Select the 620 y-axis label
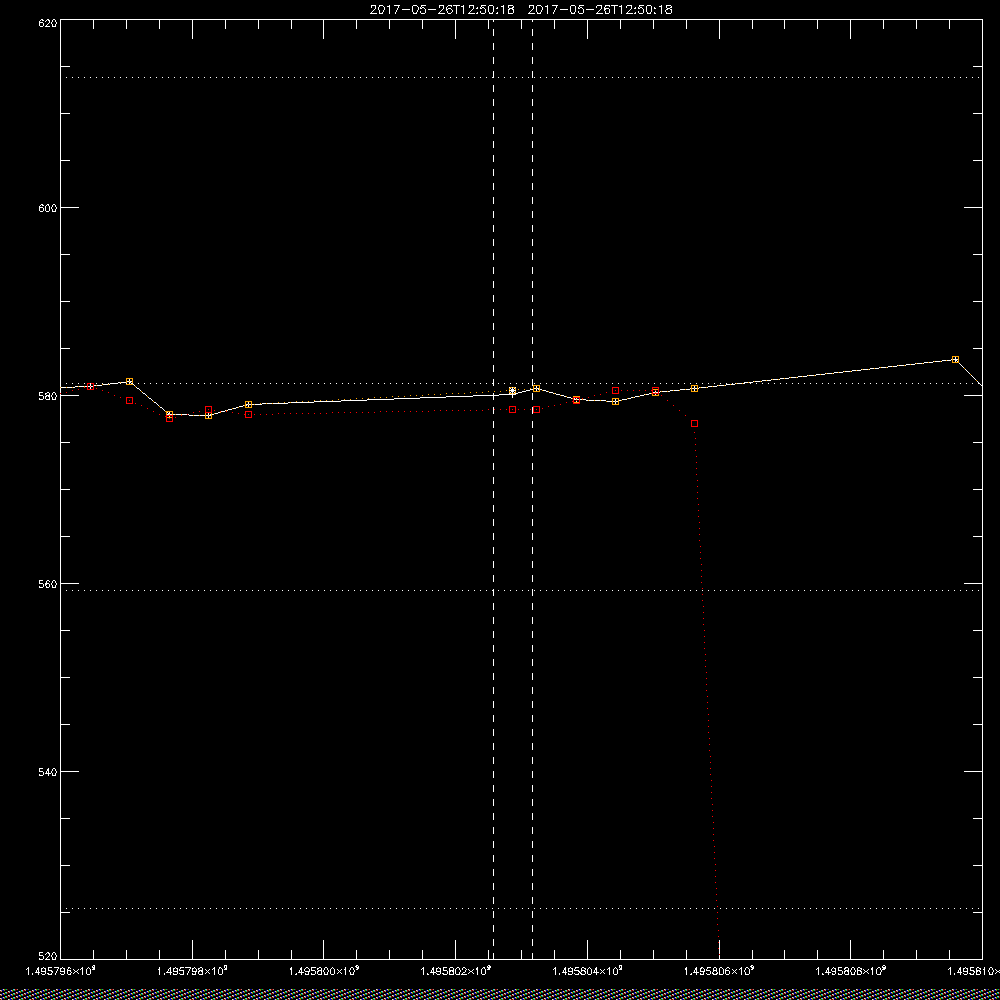This screenshot has width=1000, height=1000. (49, 23)
